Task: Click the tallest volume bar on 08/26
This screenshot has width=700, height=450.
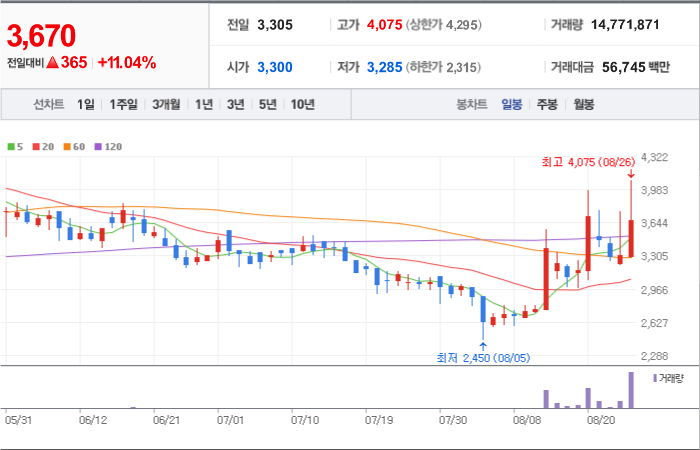Action: pos(631,390)
